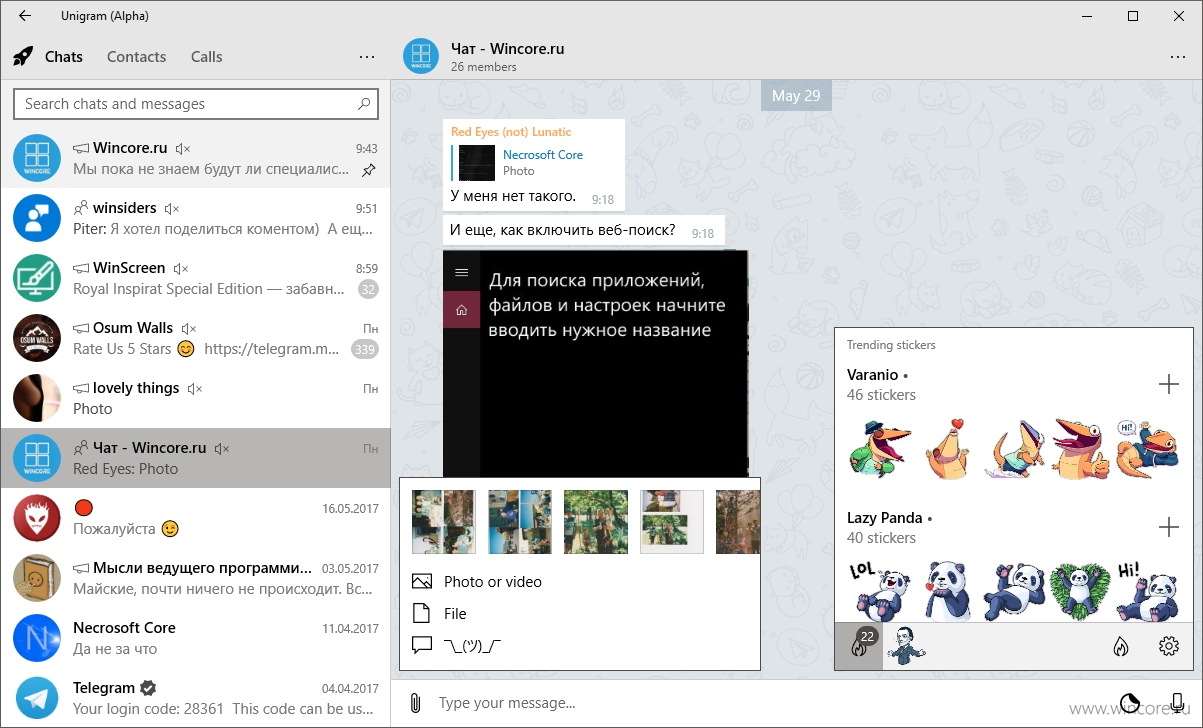The image size is (1203, 728).
Task: Pick the Lazy Panda LOL sticker
Action: pos(880,590)
